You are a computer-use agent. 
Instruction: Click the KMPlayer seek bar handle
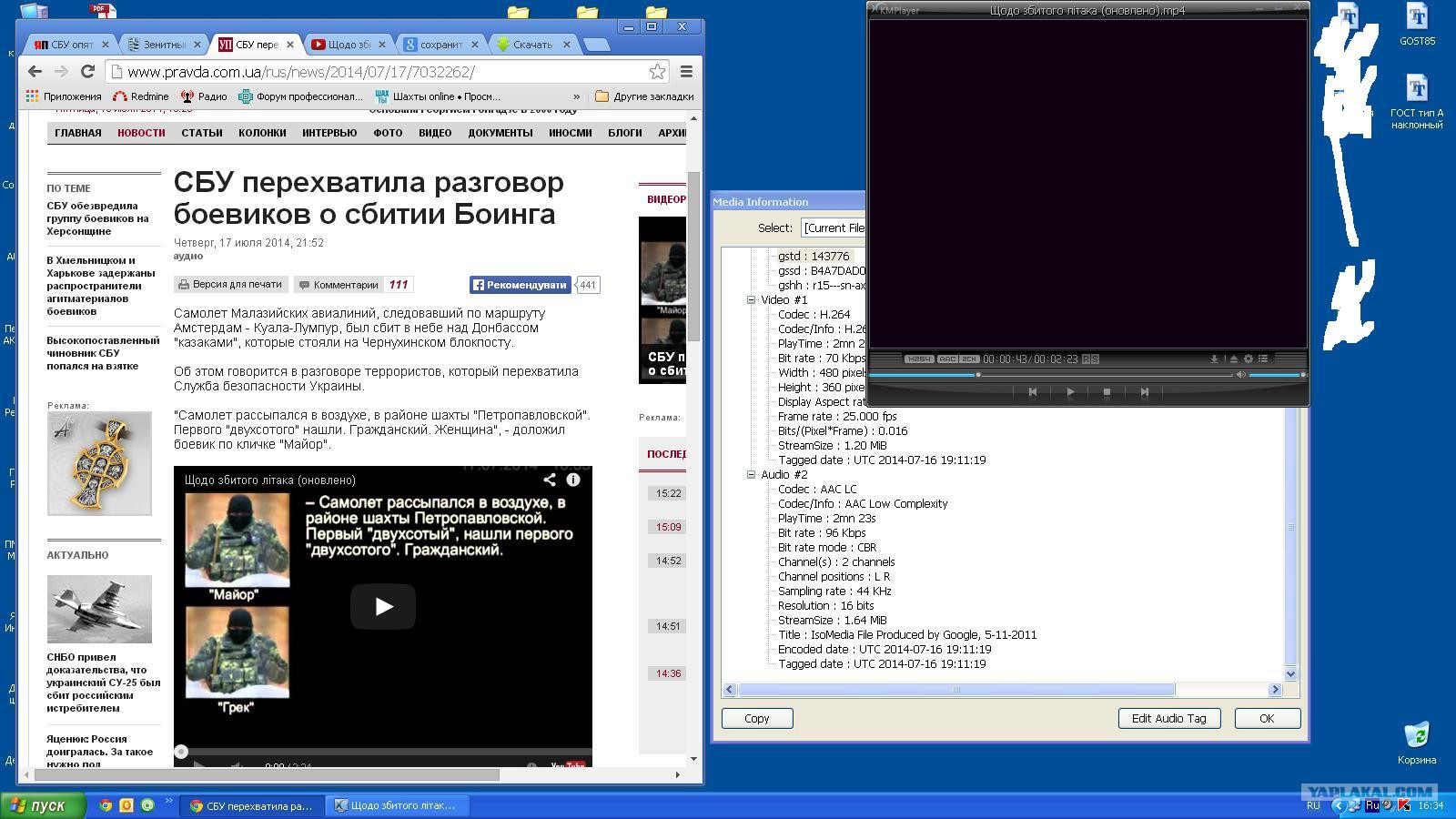tap(978, 375)
